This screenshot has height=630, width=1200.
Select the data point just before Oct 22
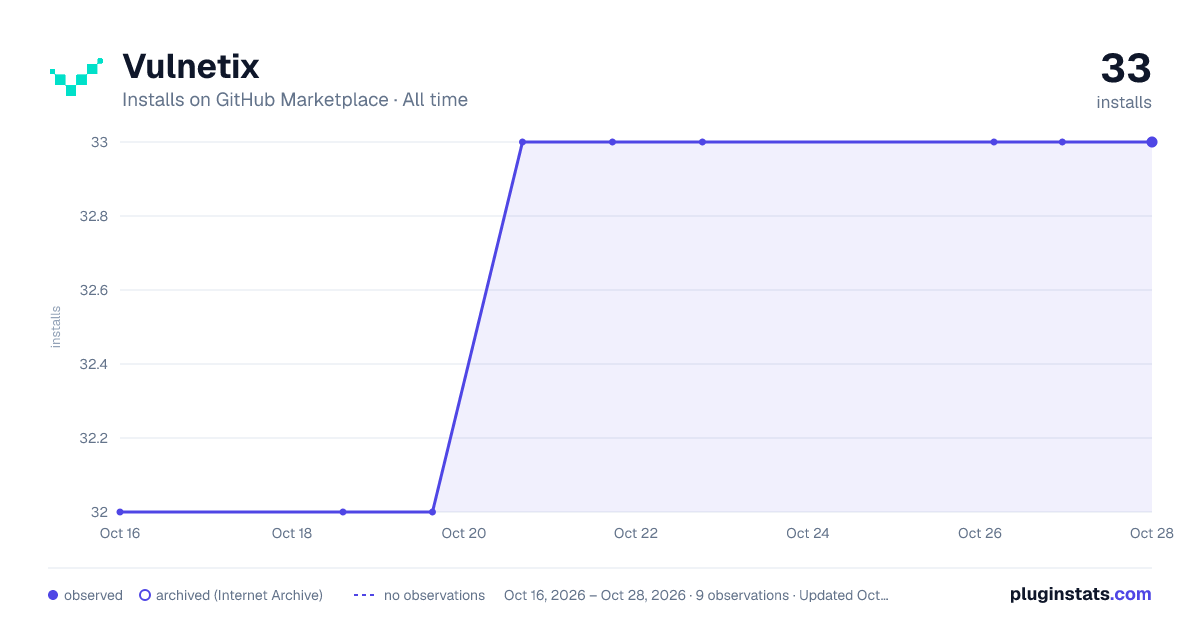pos(613,142)
